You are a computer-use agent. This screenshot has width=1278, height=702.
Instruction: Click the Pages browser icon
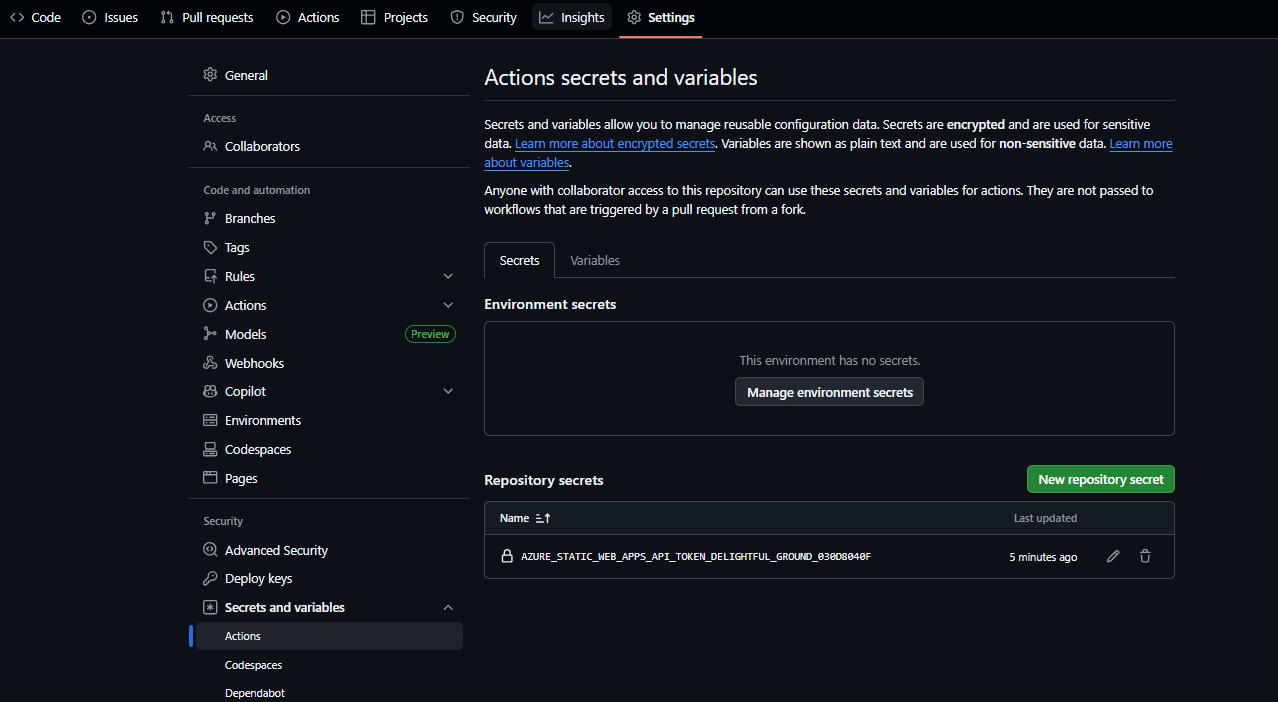(x=210, y=478)
